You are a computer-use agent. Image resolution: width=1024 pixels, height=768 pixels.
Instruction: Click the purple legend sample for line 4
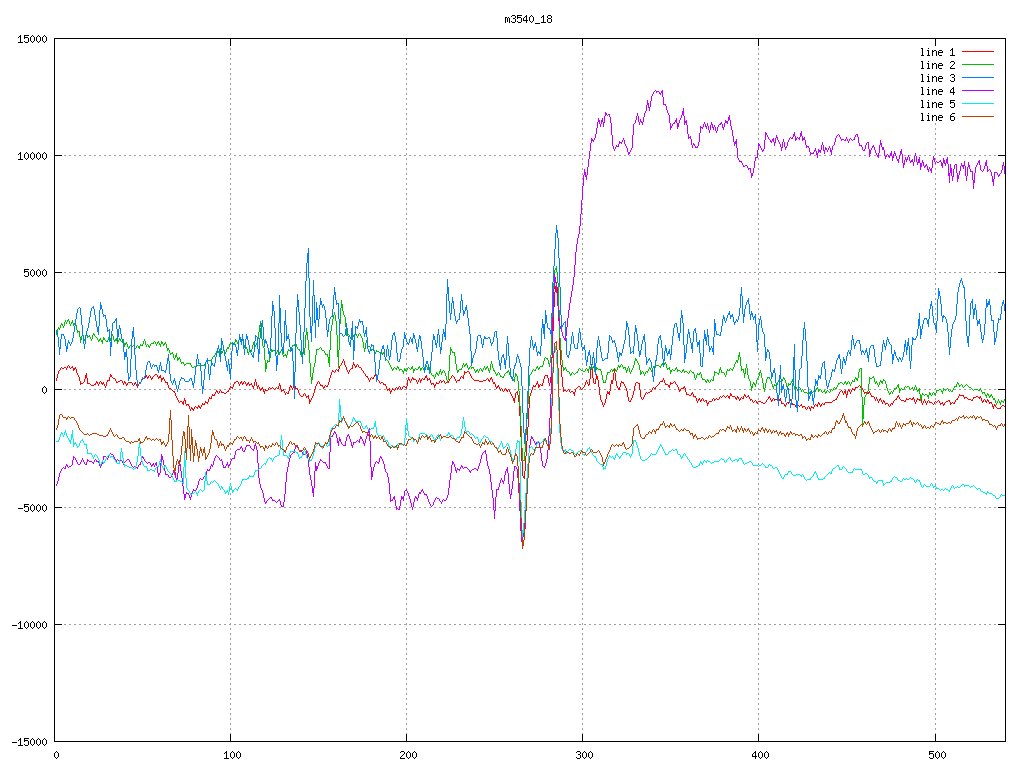click(x=978, y=91)
